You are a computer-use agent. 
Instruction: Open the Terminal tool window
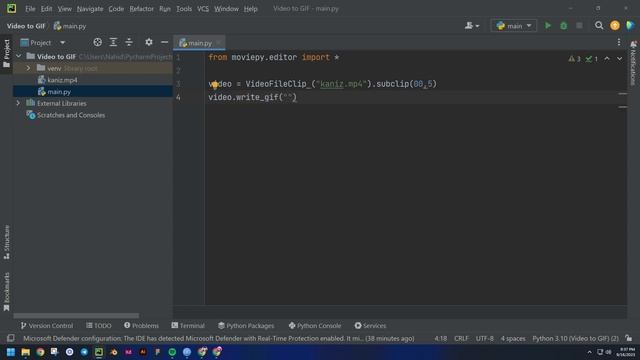188,326
